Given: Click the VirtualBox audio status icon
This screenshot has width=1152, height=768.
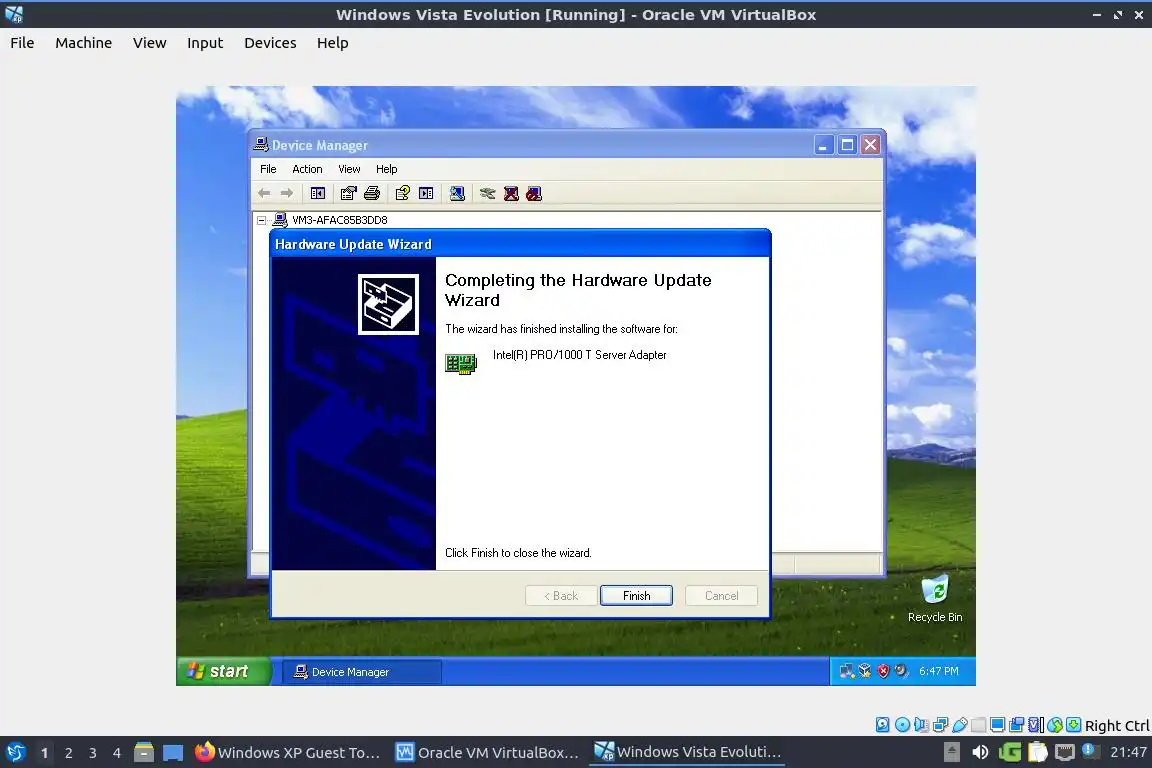Looking at the screenshot, I should [921, 725].
